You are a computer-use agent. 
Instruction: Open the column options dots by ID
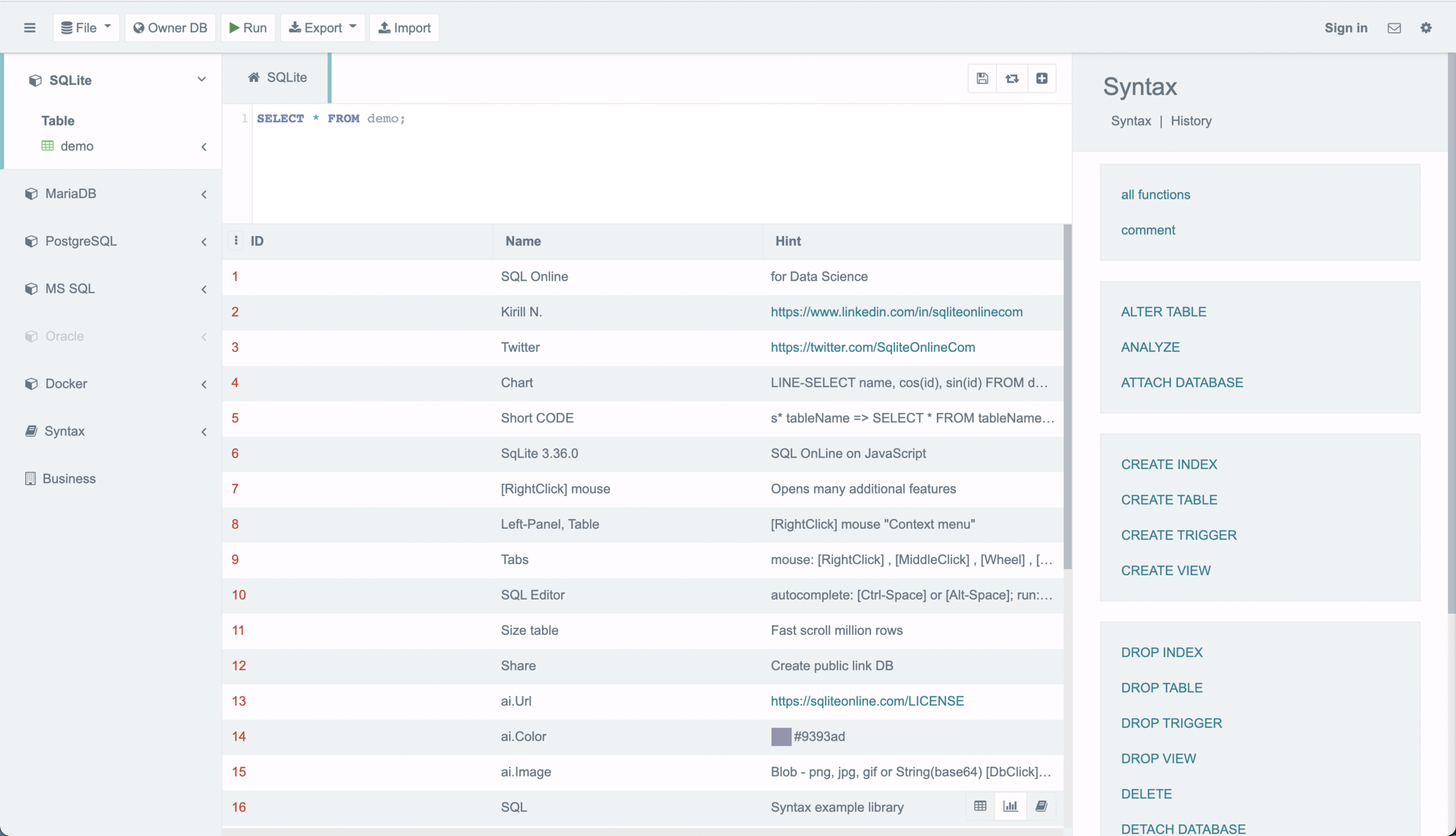tap(236, 241)
